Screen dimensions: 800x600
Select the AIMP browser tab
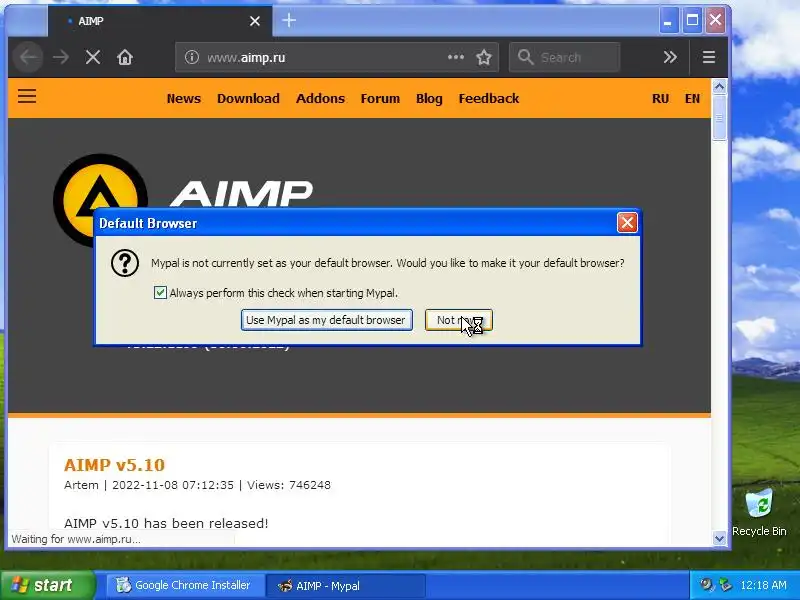point(160,21)
